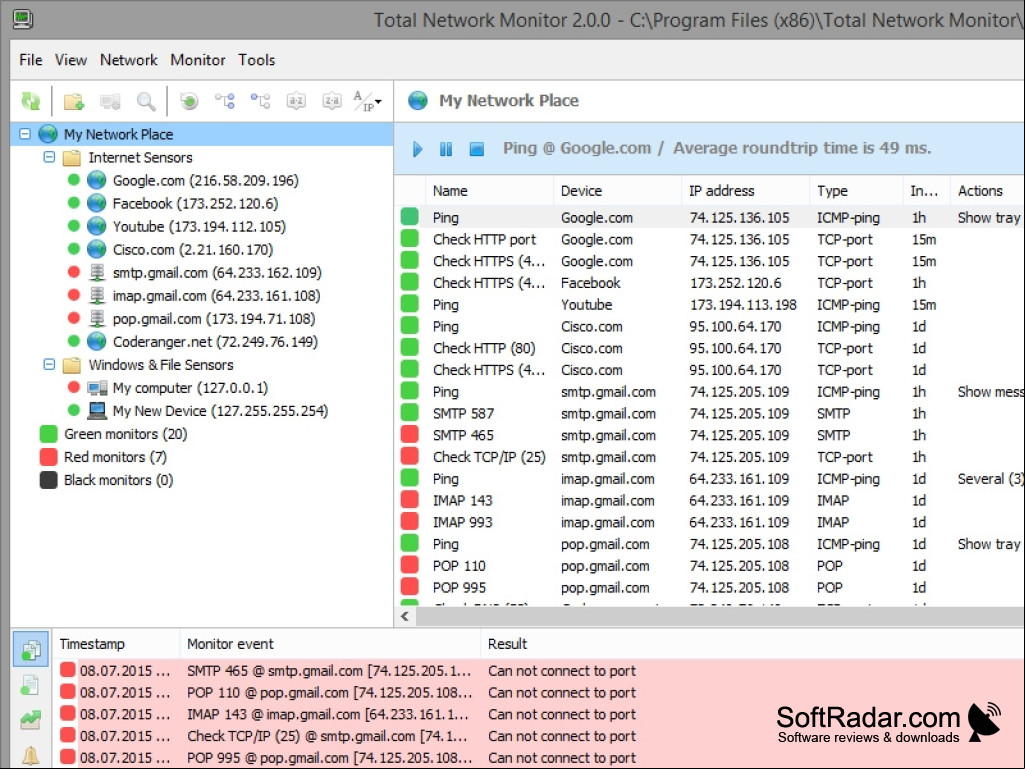The width and height of the screenshot is (1025, 769).
Task: Select imap.gmail.com device in the tree
Action: (216, 296)
